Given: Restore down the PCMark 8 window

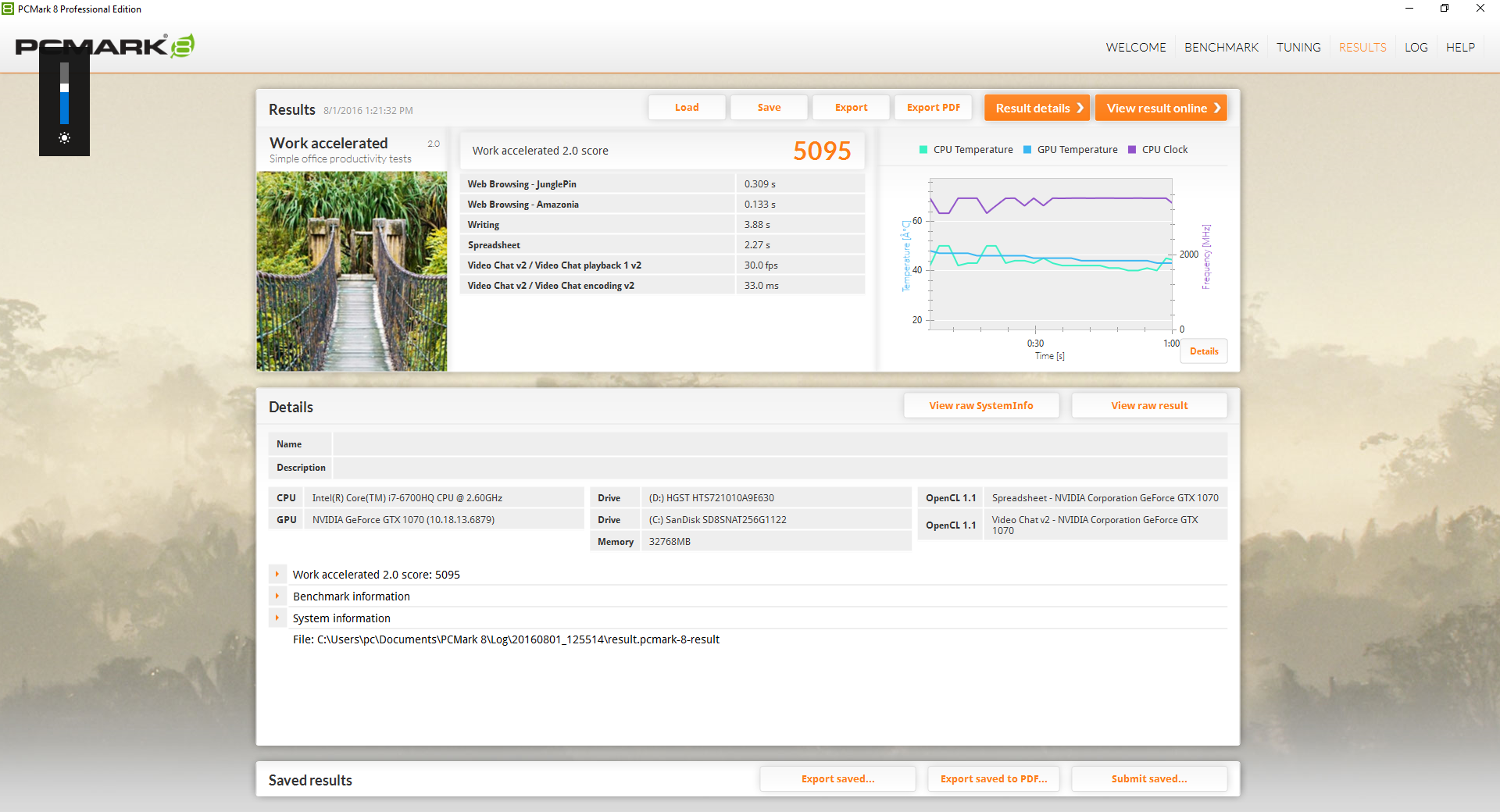Looking at the screenshot, I should (1445, 9).
